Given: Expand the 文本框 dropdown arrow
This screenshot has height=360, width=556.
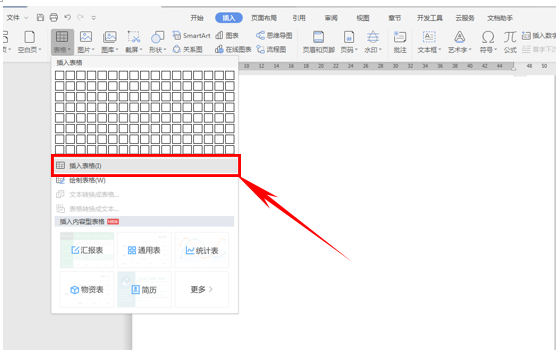Looking at the screenshot, I should click(x=439, y=50).
